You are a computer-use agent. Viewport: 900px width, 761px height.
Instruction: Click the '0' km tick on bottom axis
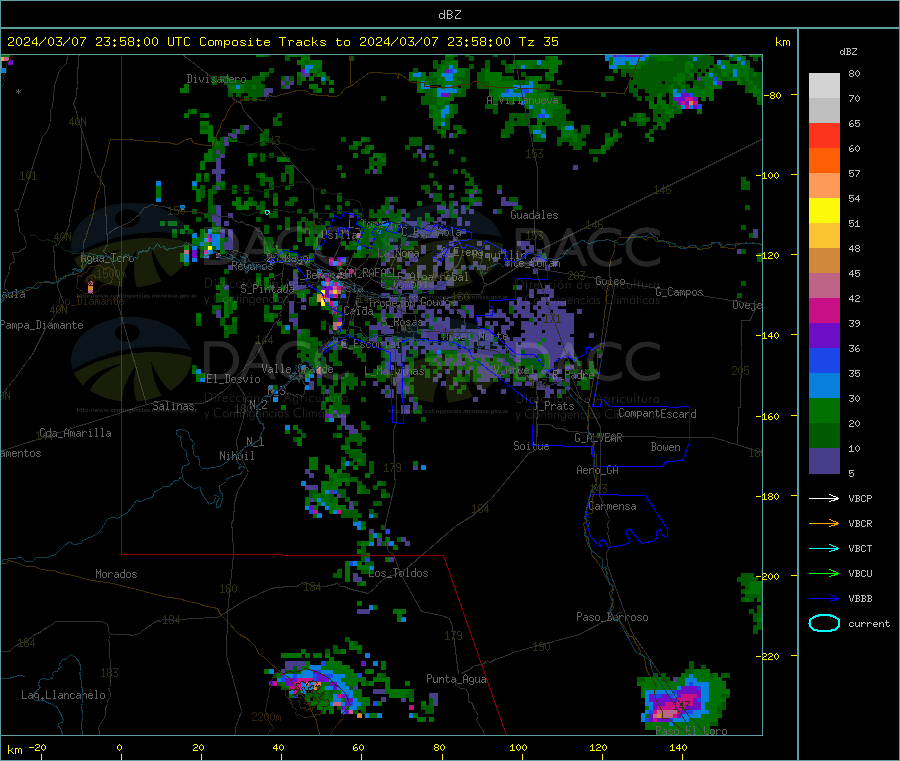(x=119, y=747)
